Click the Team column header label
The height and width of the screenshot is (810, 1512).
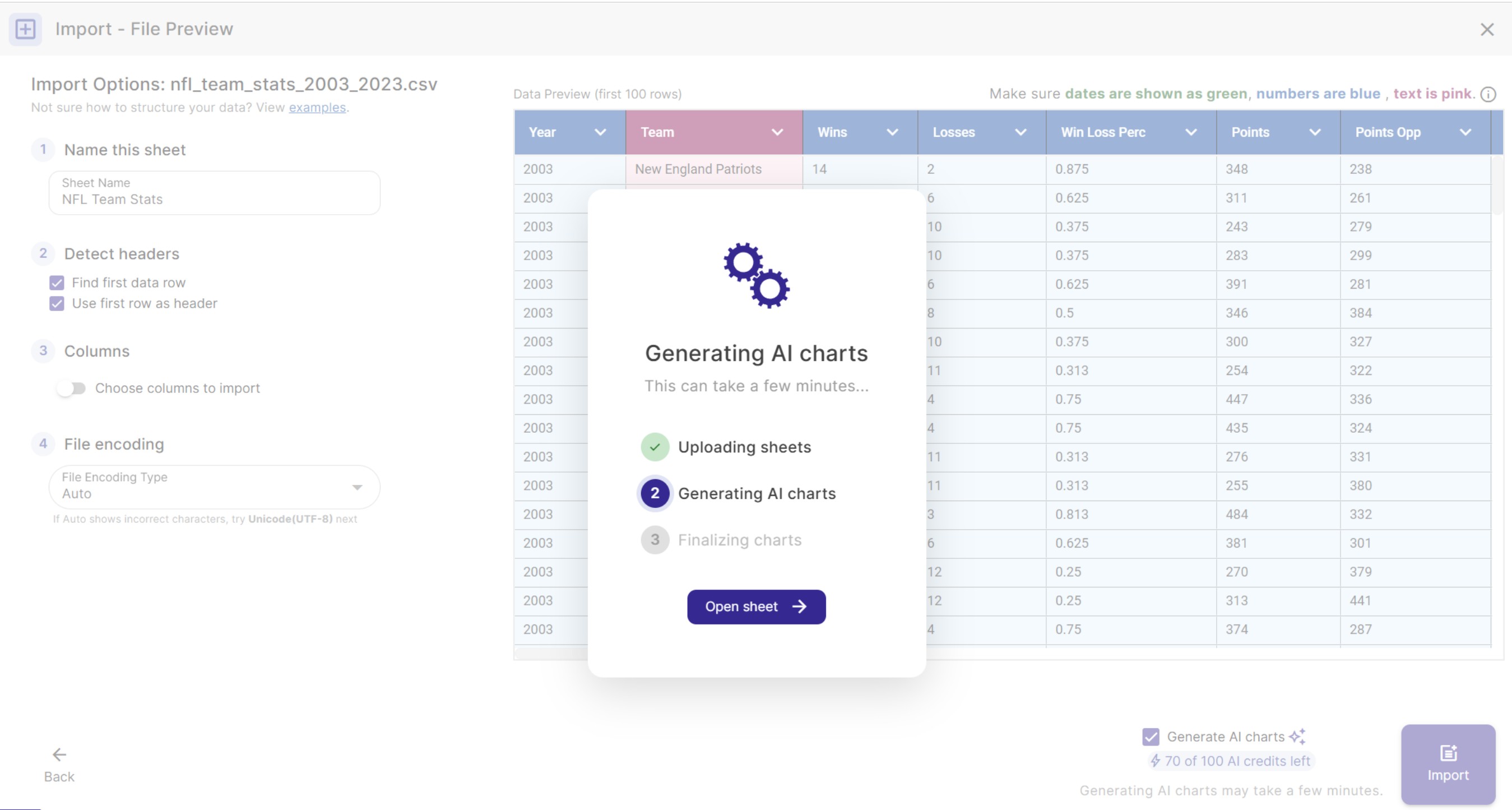[x=657, y=132]
